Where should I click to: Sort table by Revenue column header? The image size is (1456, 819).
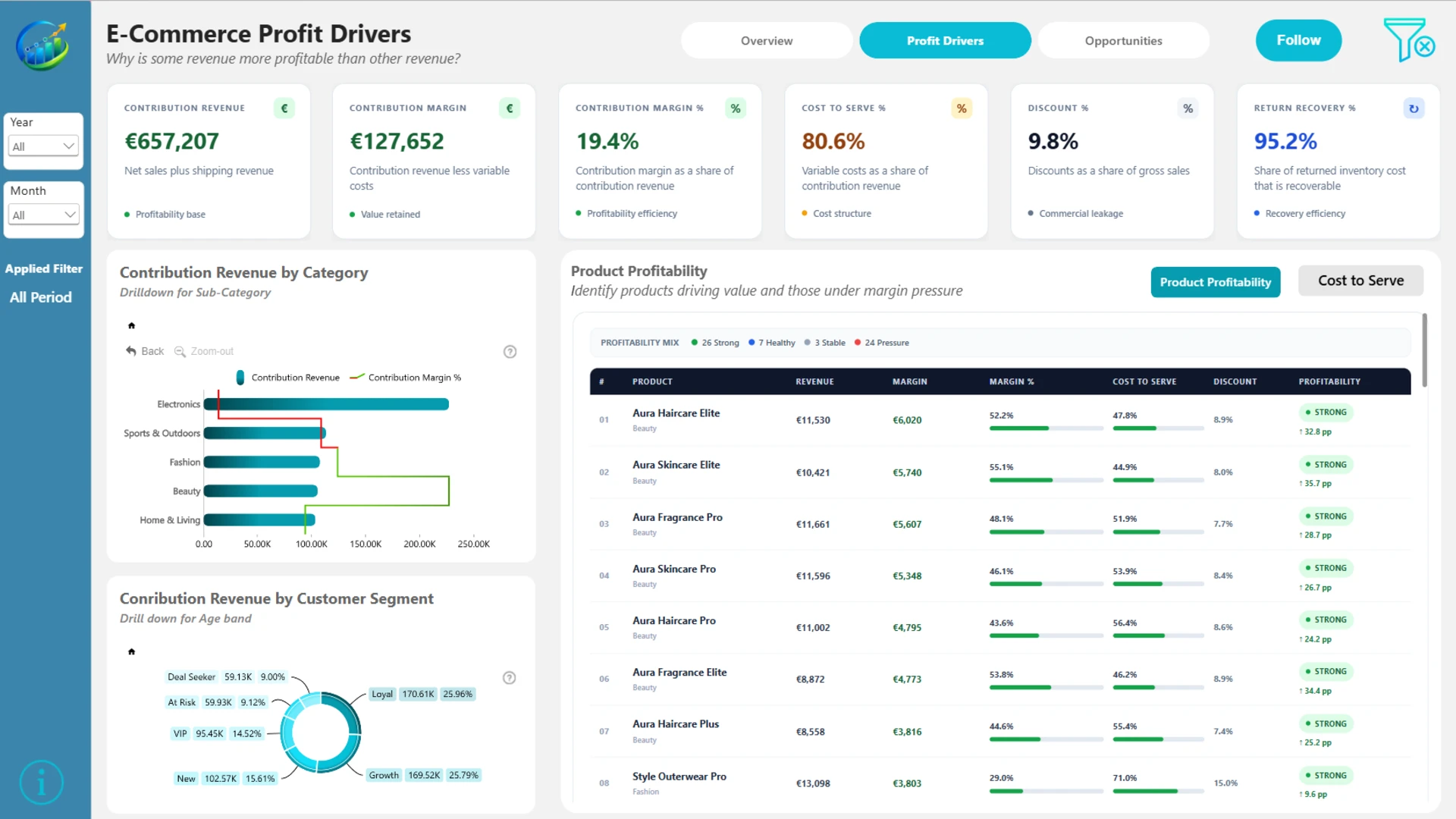pyautogui.click(x=814, y=381)
